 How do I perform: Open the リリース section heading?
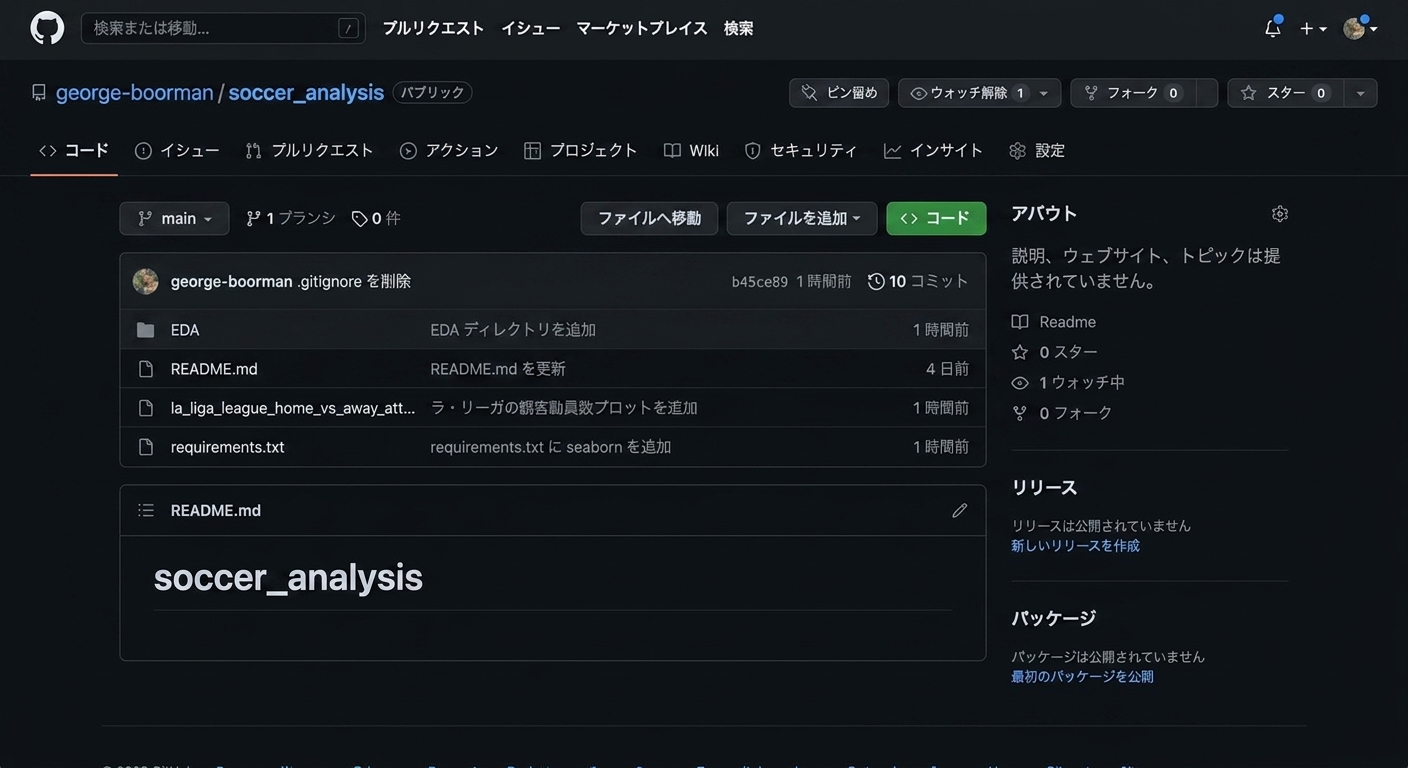pos(1044,488)
